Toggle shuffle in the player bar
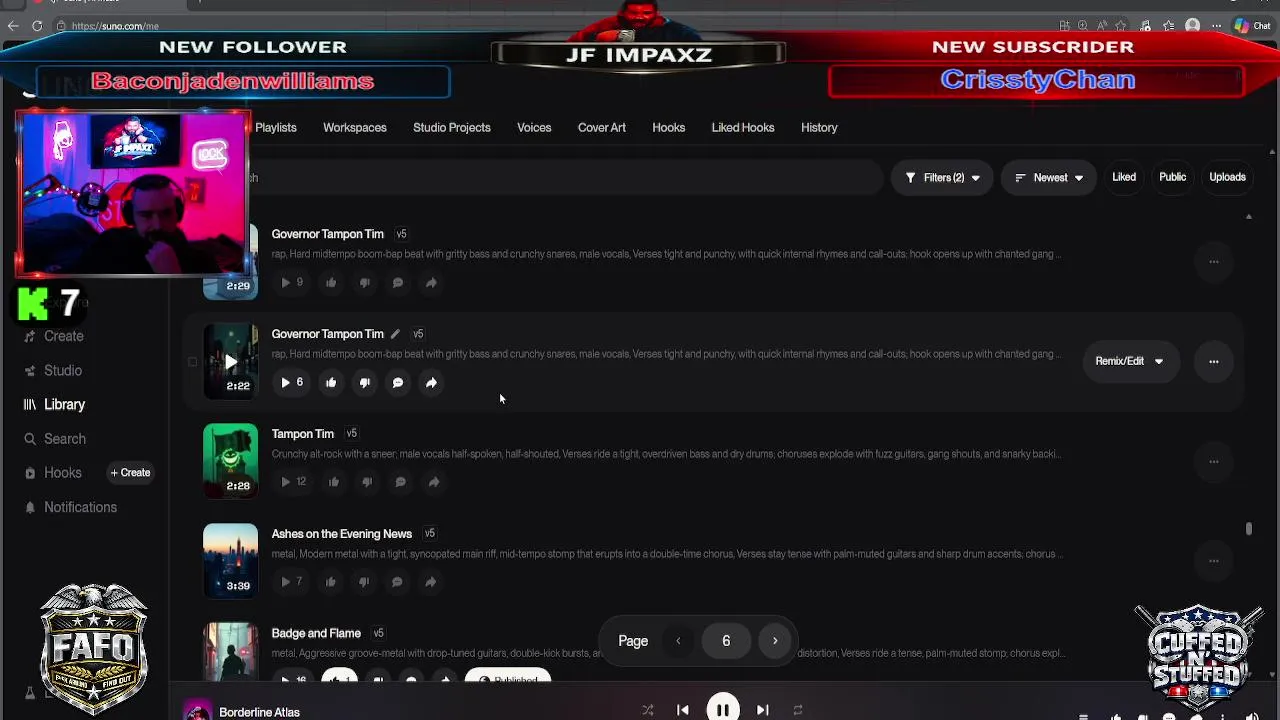 coord(648,710)
